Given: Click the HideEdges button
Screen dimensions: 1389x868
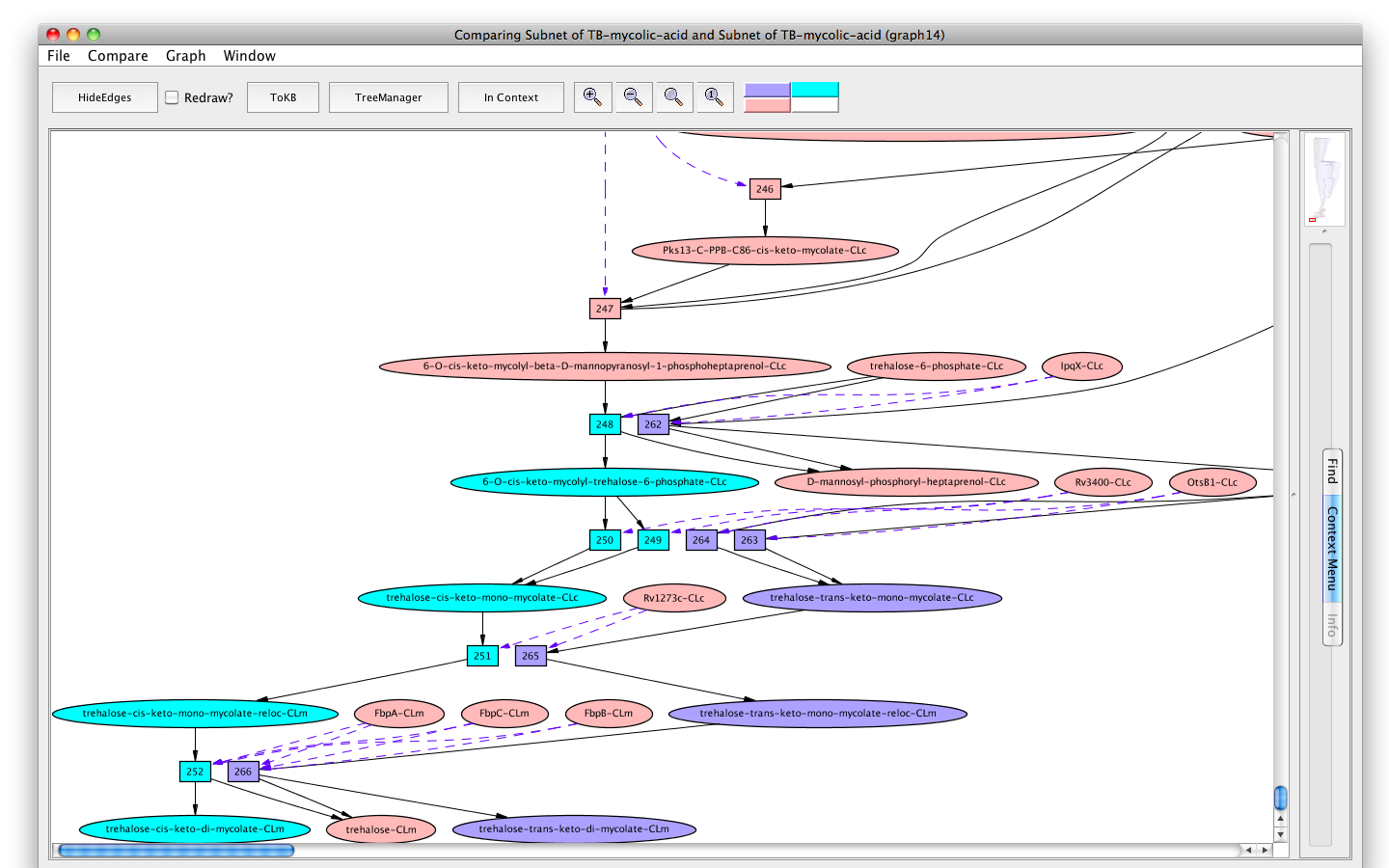Looking at the screenshot, I should click(x=105, y=97).
